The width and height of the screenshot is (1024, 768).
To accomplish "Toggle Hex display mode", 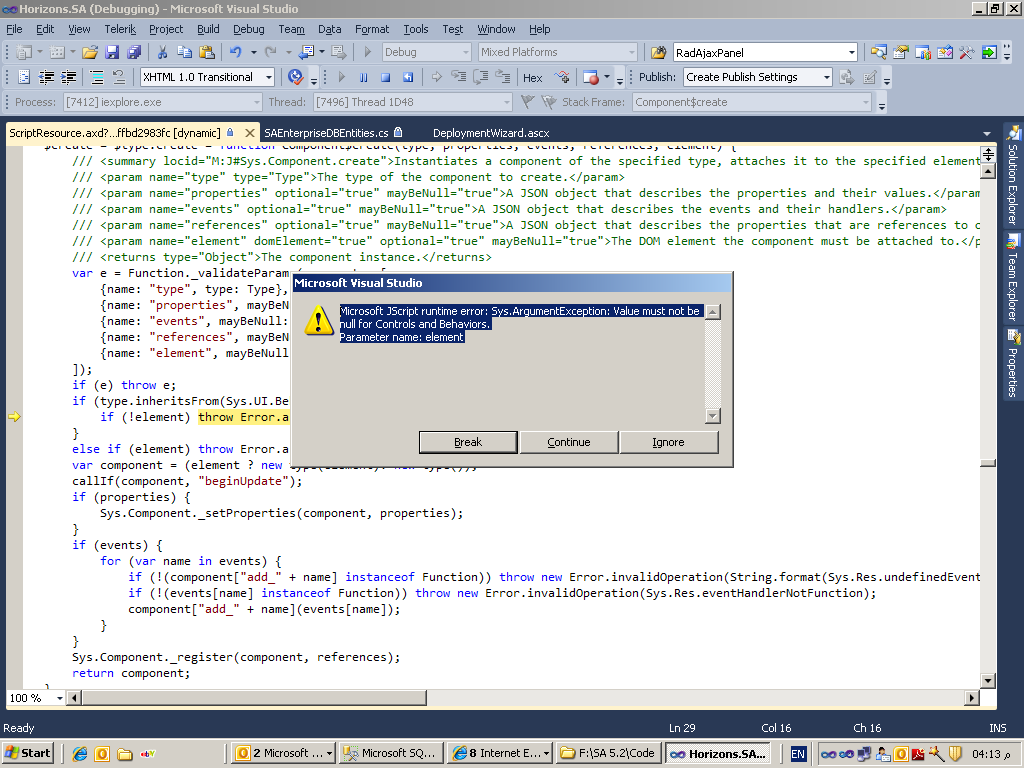I will [x=532, y=77].
